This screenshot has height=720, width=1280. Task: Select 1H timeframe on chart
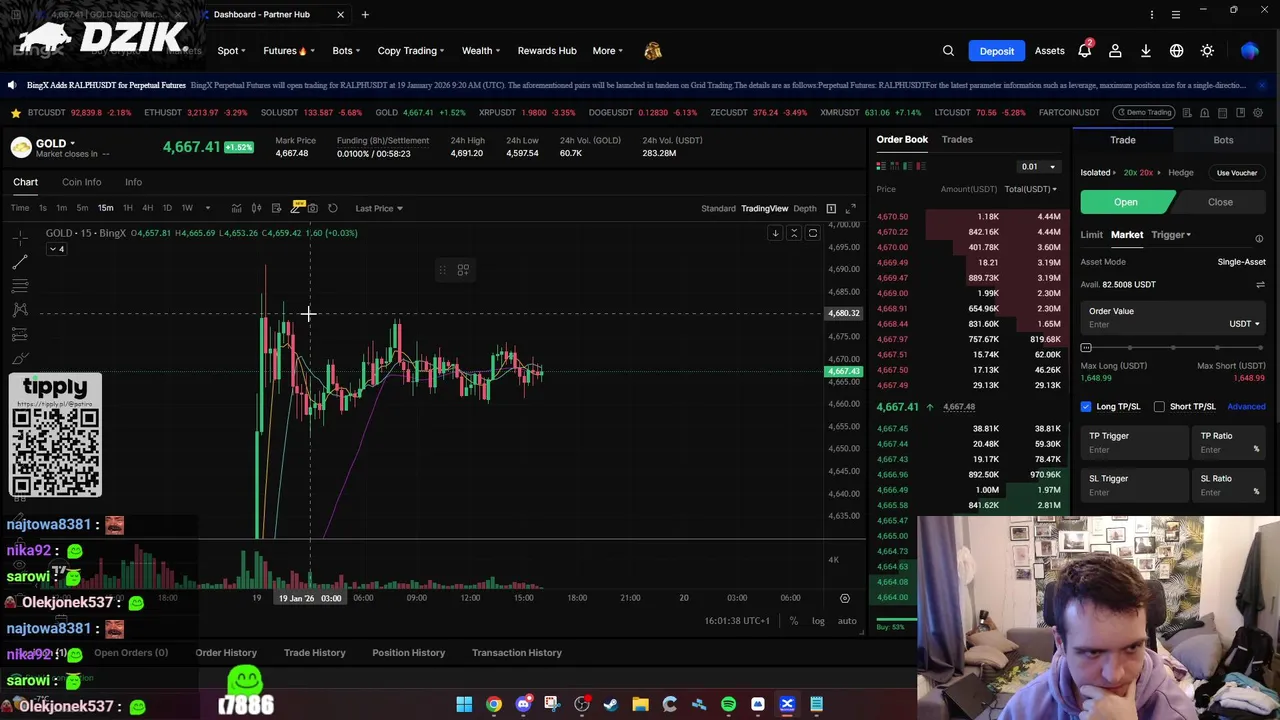tap(127, 208)
